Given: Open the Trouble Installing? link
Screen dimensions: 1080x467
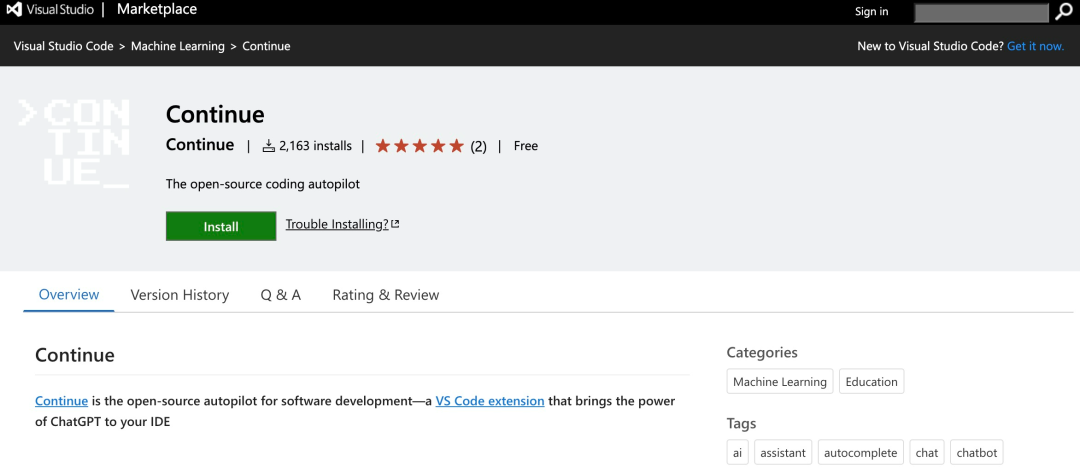Looking at the screenshot, I should pos(337,225).
